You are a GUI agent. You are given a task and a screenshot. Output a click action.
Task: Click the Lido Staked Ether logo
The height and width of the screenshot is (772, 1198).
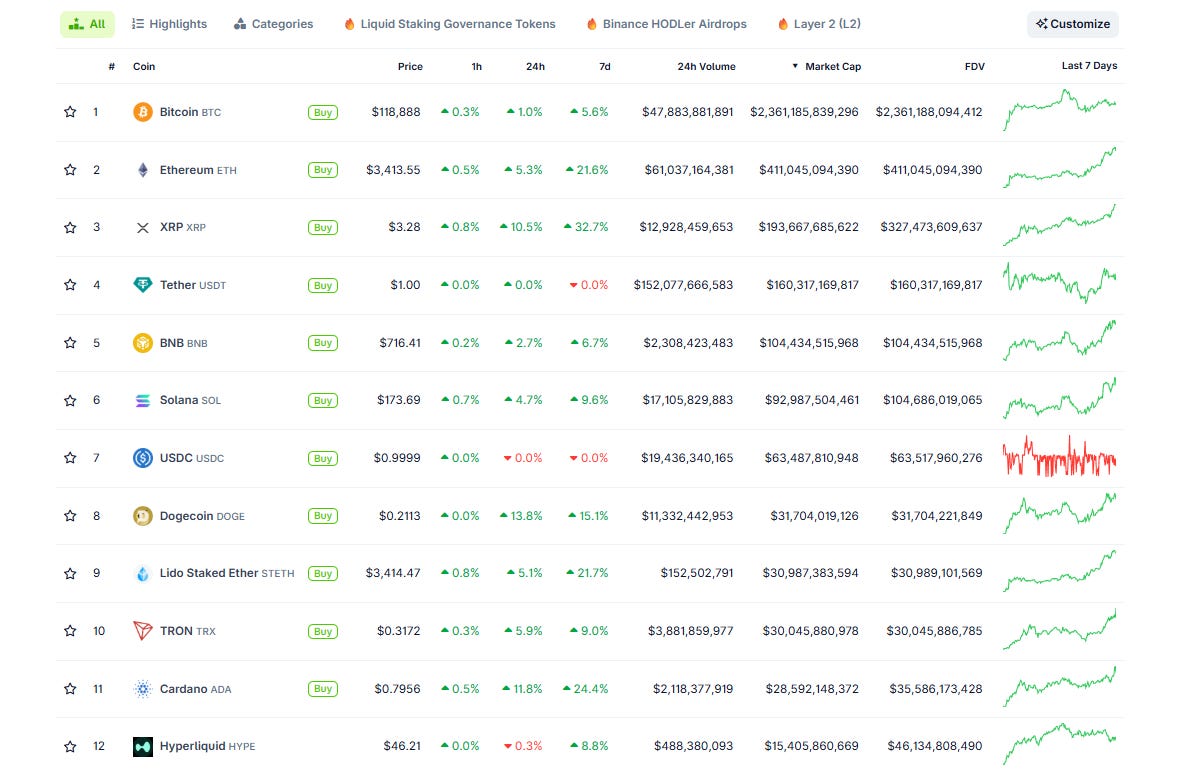tap(143, 573)
